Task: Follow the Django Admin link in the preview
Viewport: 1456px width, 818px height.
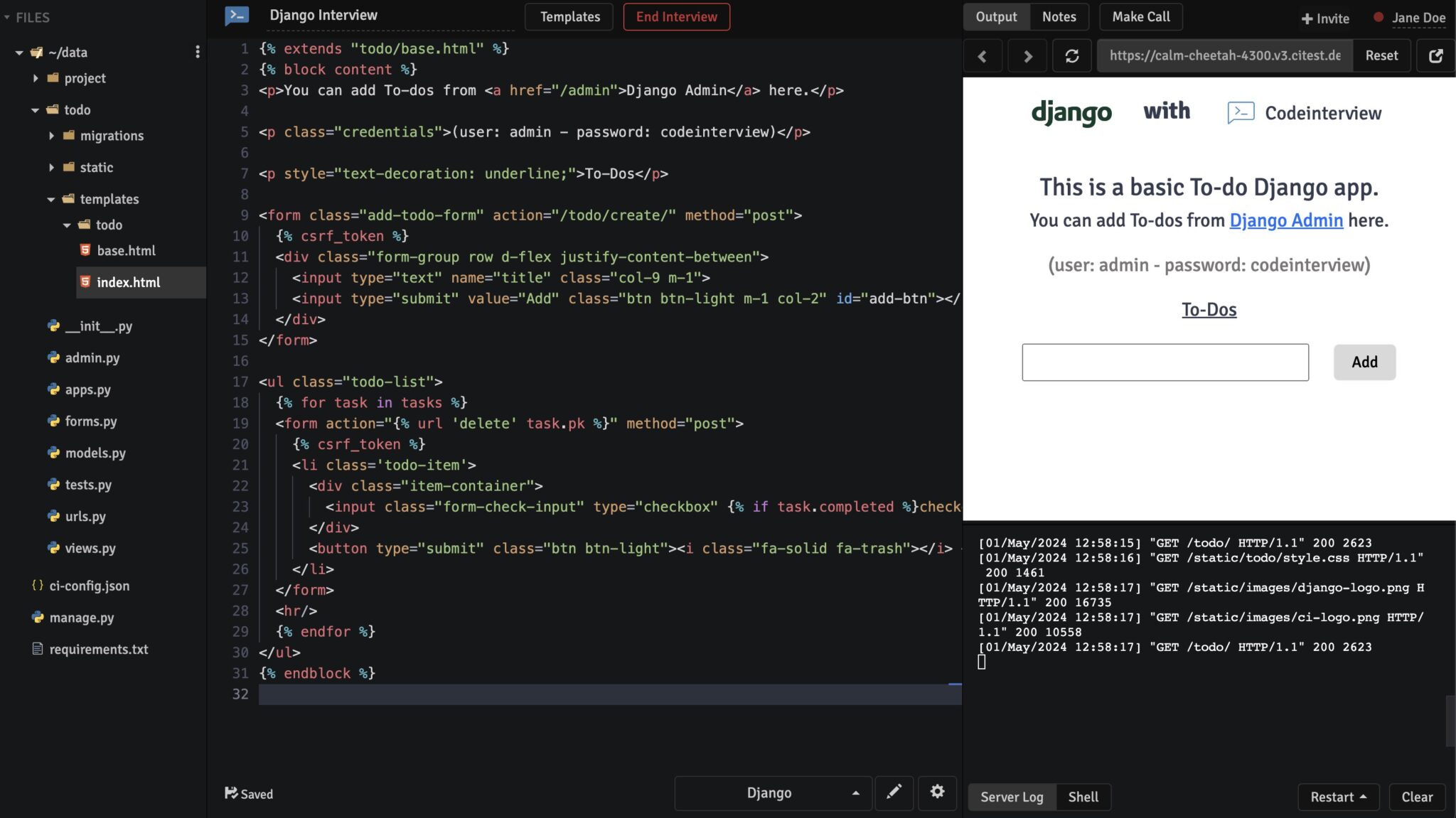Action: pyautogui.click(x=1286, y=220)
